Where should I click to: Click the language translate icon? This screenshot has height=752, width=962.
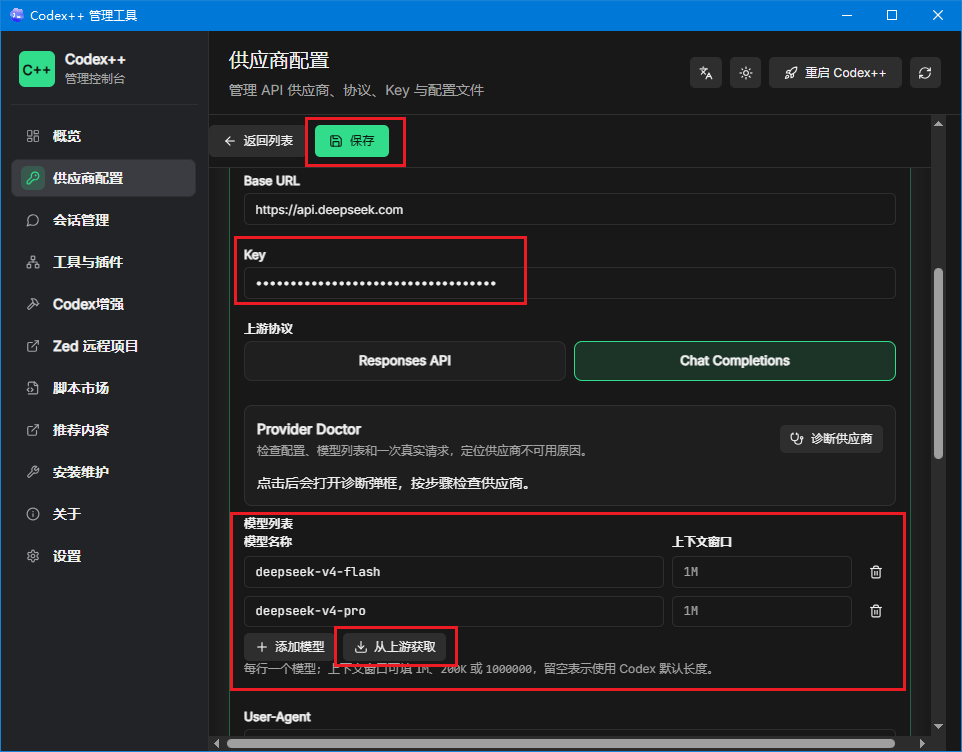pos(706,73)
